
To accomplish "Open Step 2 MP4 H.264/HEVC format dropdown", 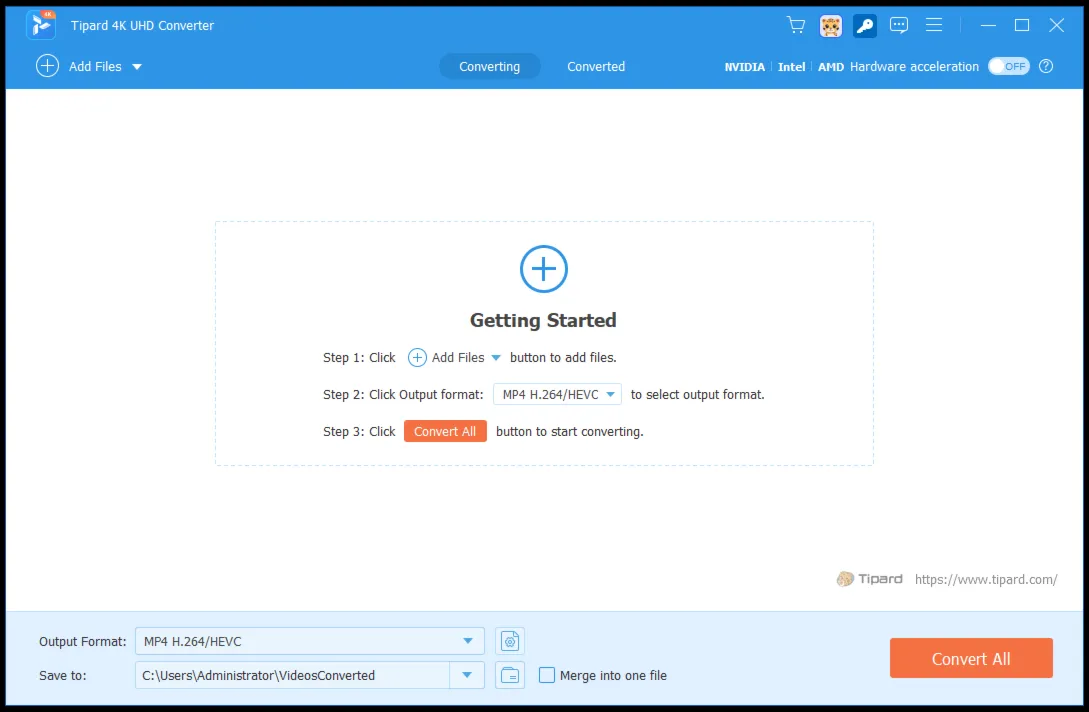I will pyautogui.click(x=557, y=395).
